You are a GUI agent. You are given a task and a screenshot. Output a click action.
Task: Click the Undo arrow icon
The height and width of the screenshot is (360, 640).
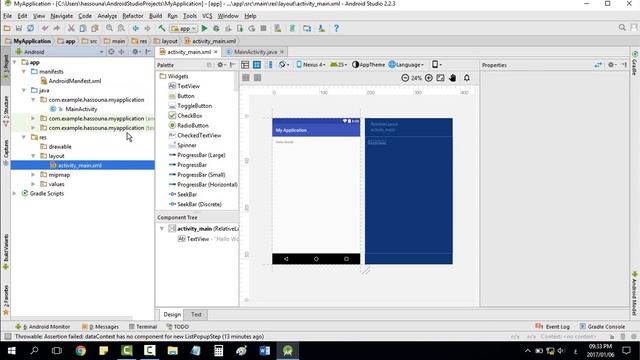45,28
